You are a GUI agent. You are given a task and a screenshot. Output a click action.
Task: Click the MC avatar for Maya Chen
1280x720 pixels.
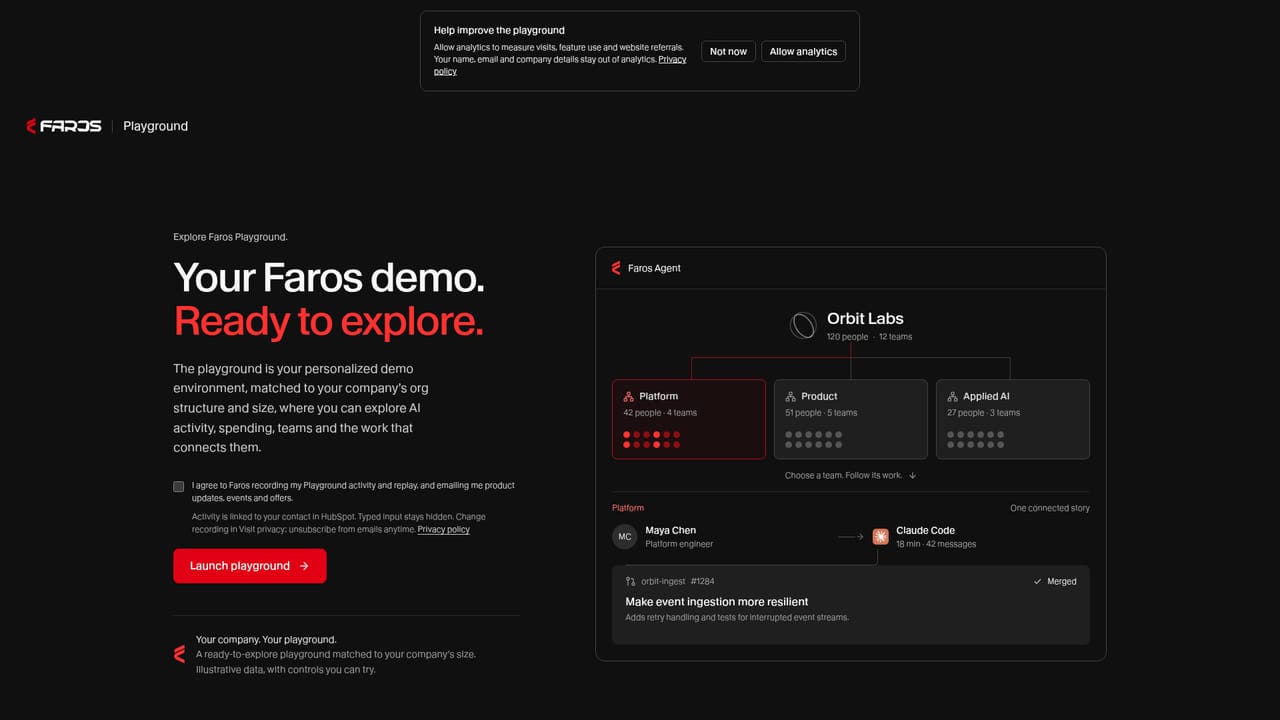pyautogui.click(x=625, y=537)
